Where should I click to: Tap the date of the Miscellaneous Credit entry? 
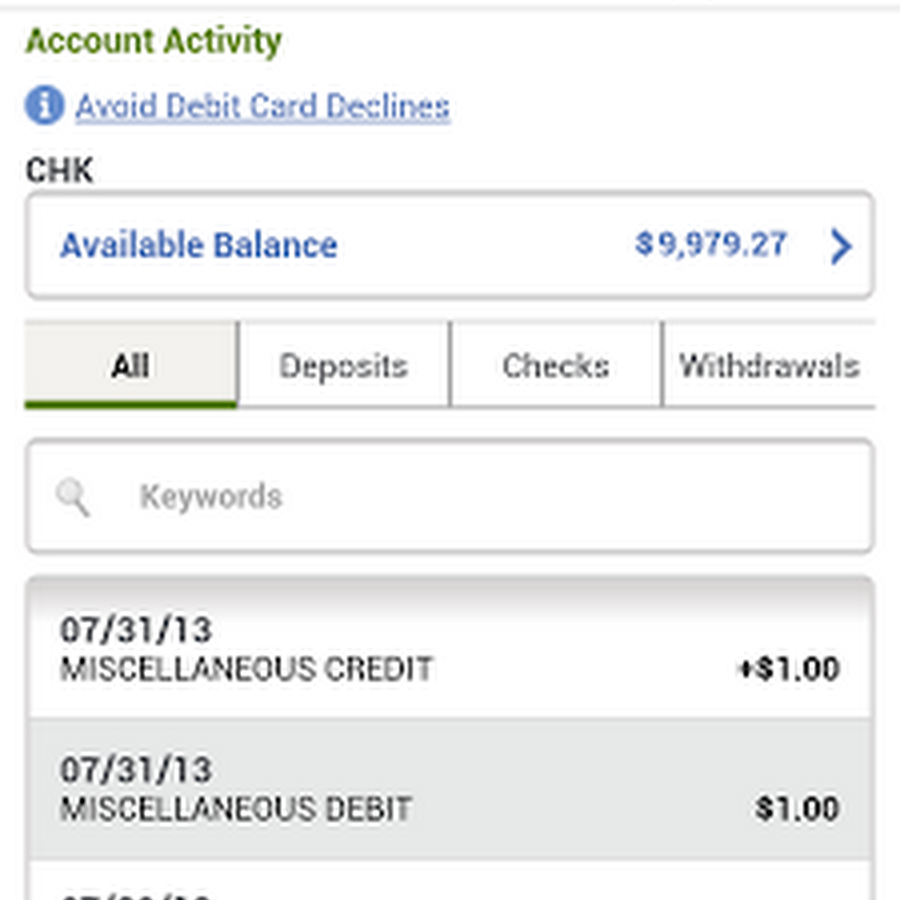[136, 630]
